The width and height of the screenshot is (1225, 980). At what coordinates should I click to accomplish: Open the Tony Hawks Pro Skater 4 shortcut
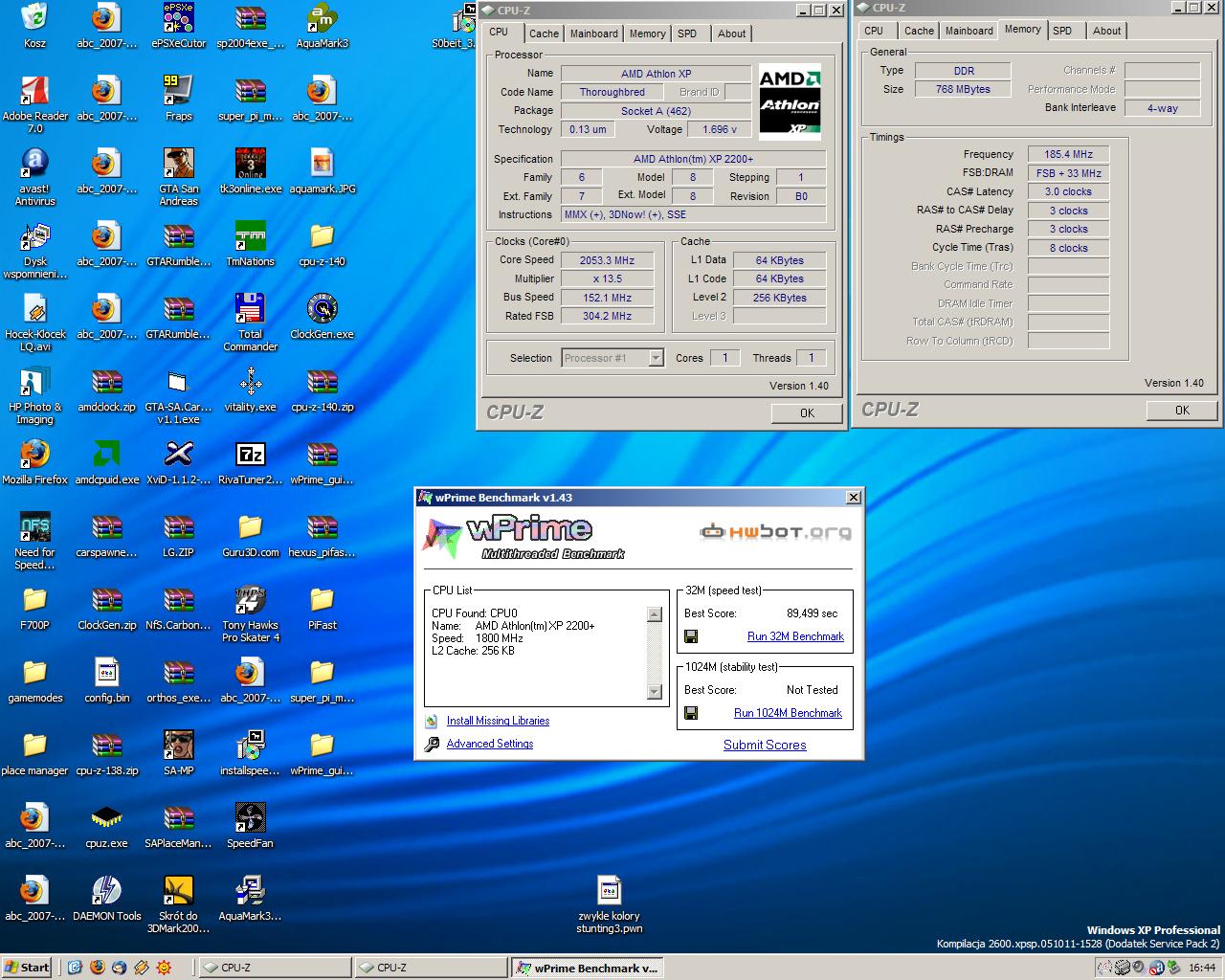[250, 613]
